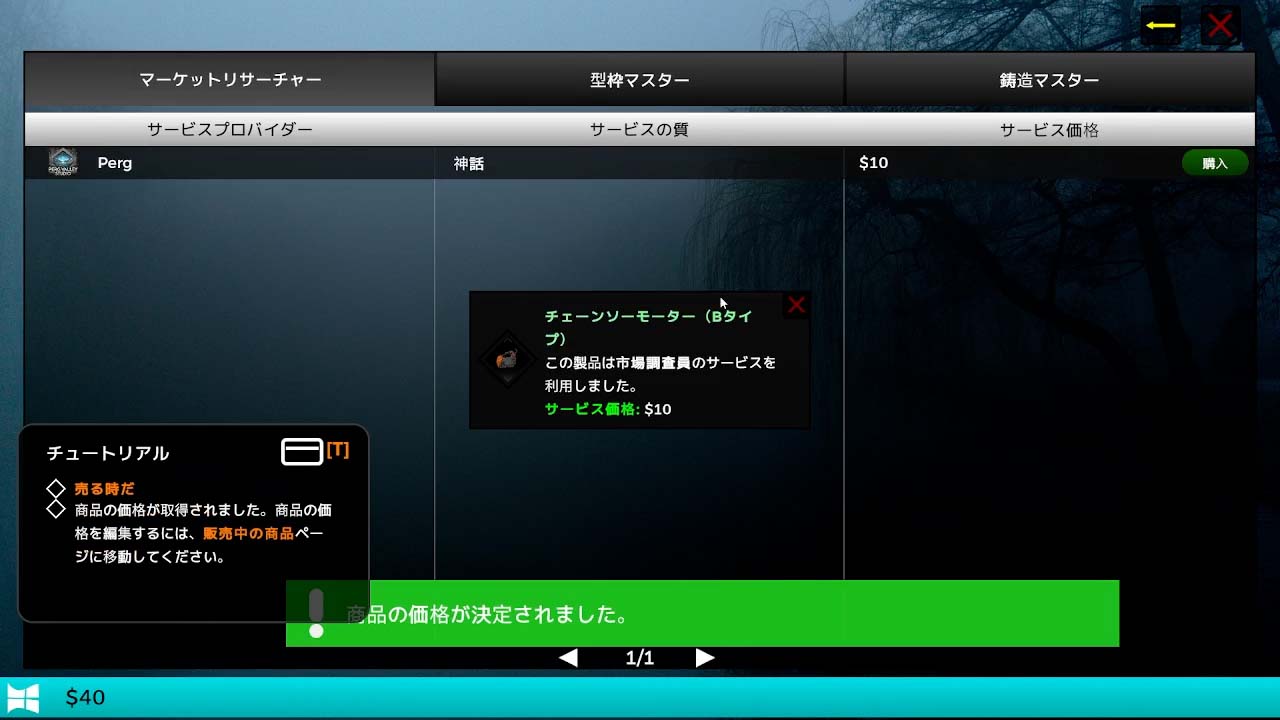The width and height of the screenshot is (1280, 720).
Task: Click the diamond marker beside 商品の価格が取得されました
Action: tap(56, 510)
